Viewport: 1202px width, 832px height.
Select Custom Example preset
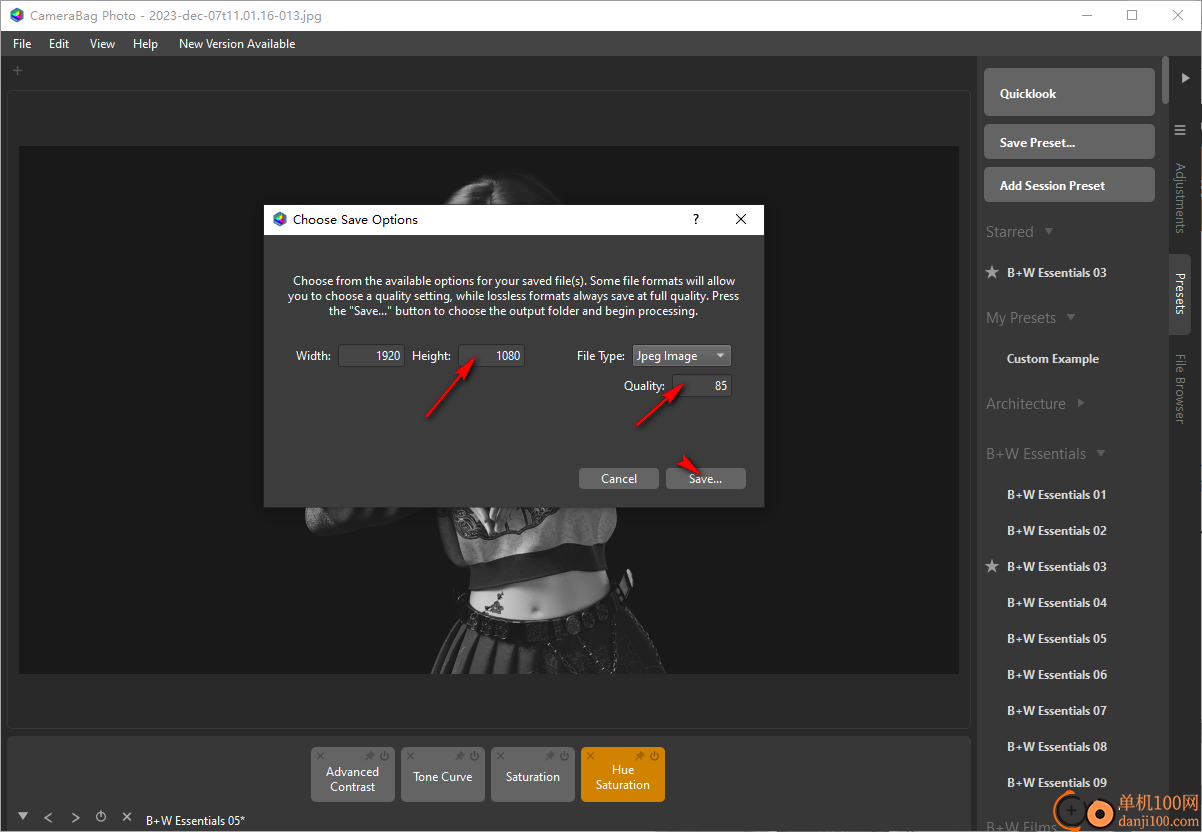point(1052,359)
